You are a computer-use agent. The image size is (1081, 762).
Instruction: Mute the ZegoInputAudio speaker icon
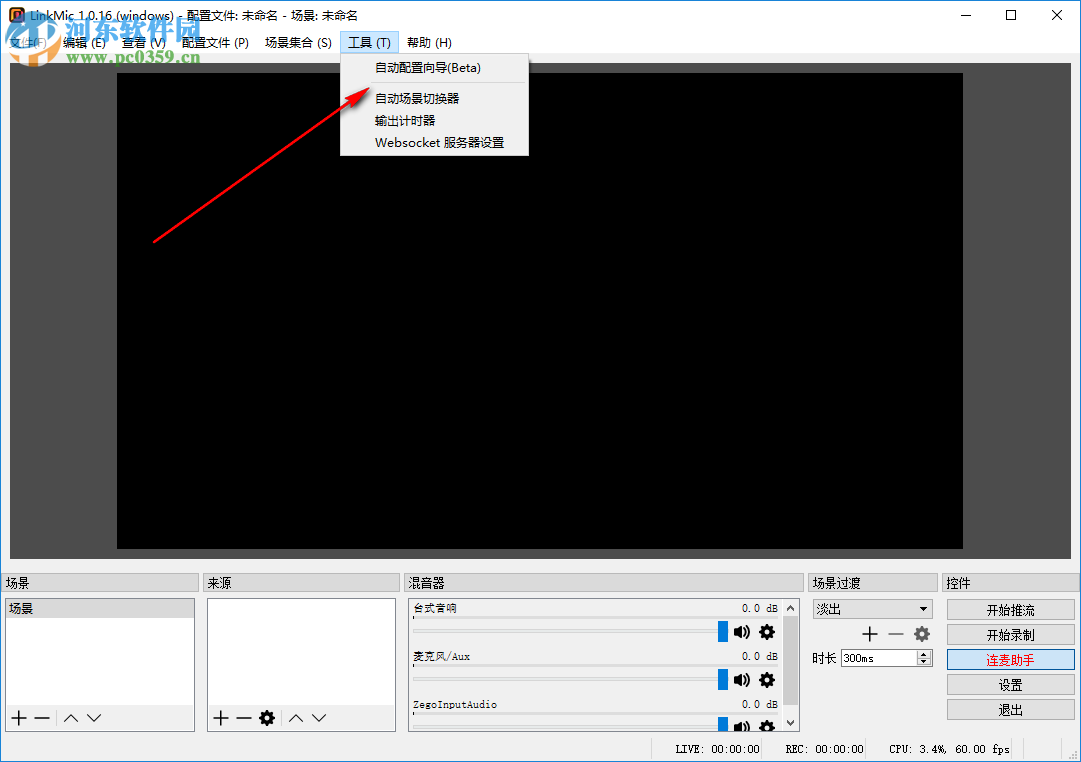click(742, 725)
